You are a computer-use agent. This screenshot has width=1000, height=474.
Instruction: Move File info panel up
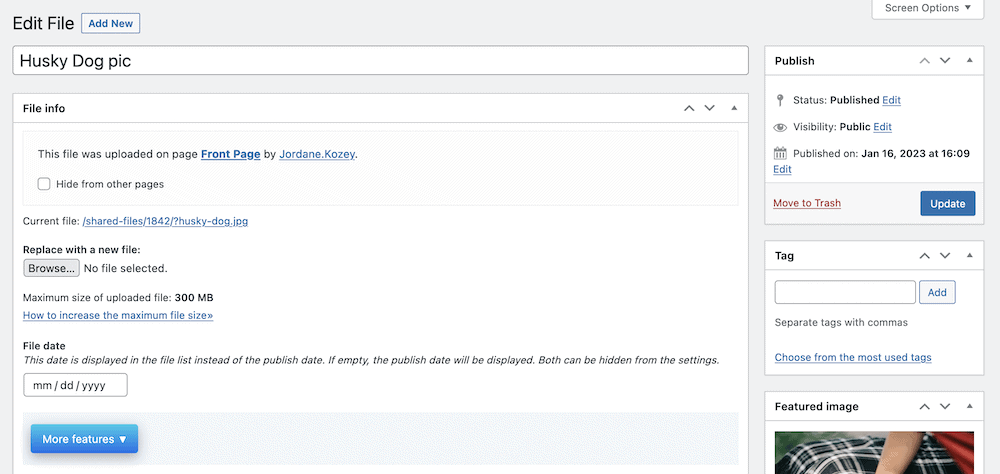coord(689,108)
